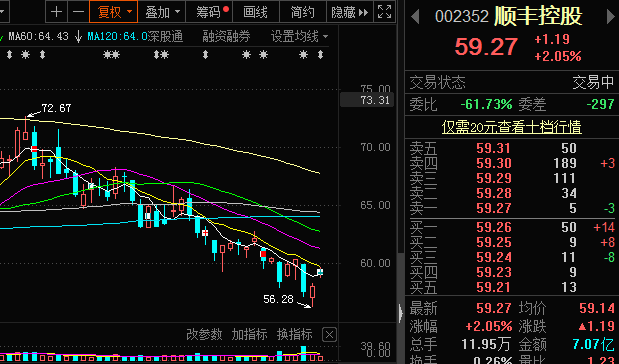Toggle the 筹码 chip distribution view

tap(209, 12)
